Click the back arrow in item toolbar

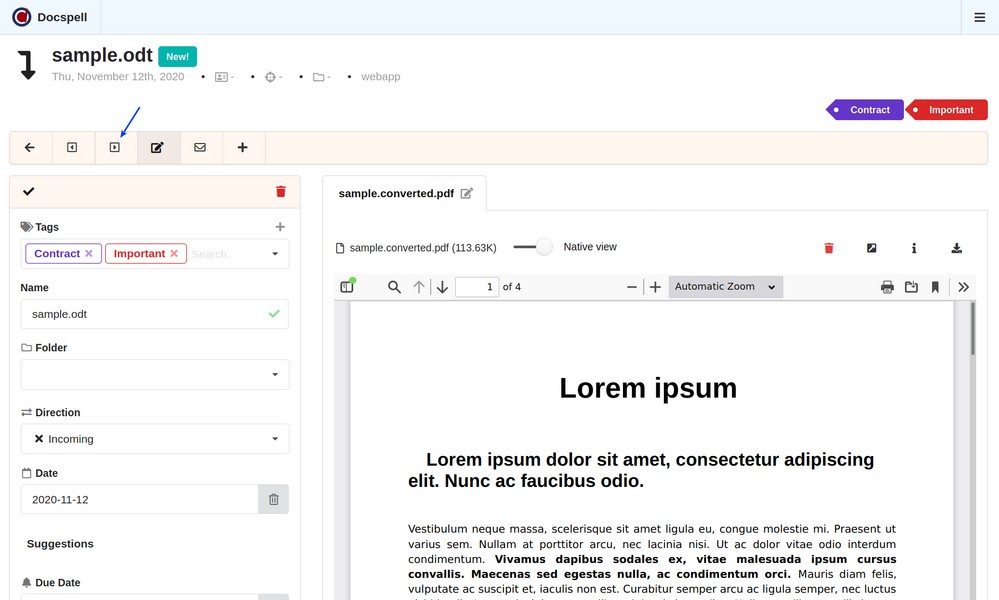coord(30,148)
